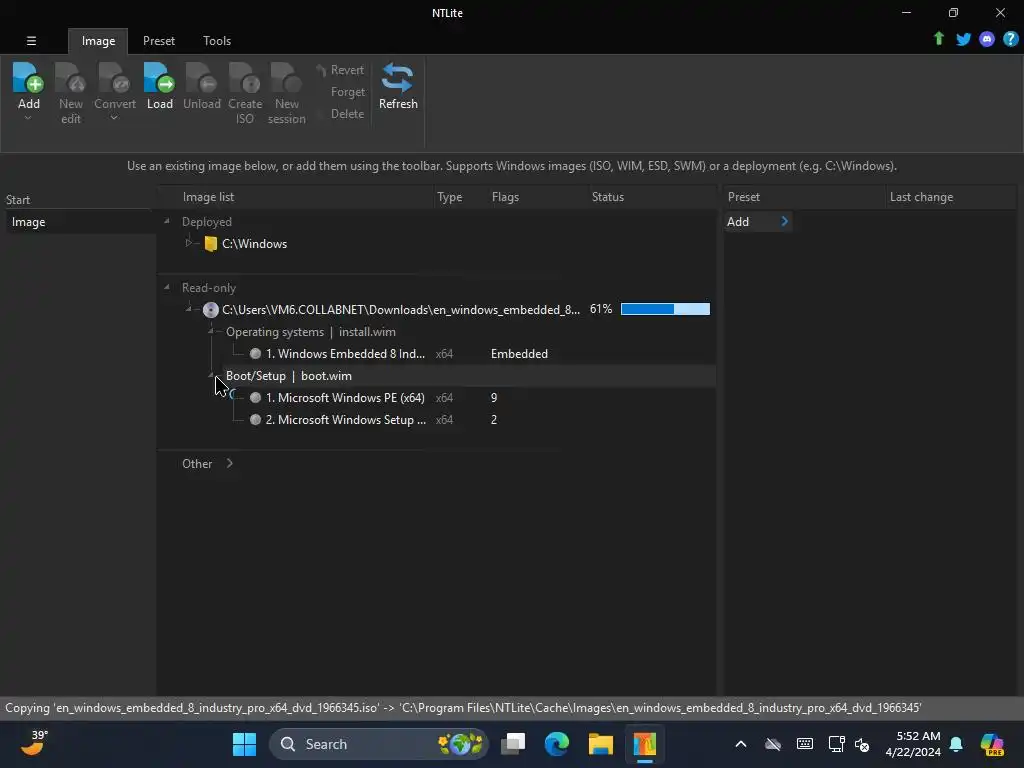Screen dimensions: 1024x768
Task: Switch to the Image tab
Action: coord(98,40)
